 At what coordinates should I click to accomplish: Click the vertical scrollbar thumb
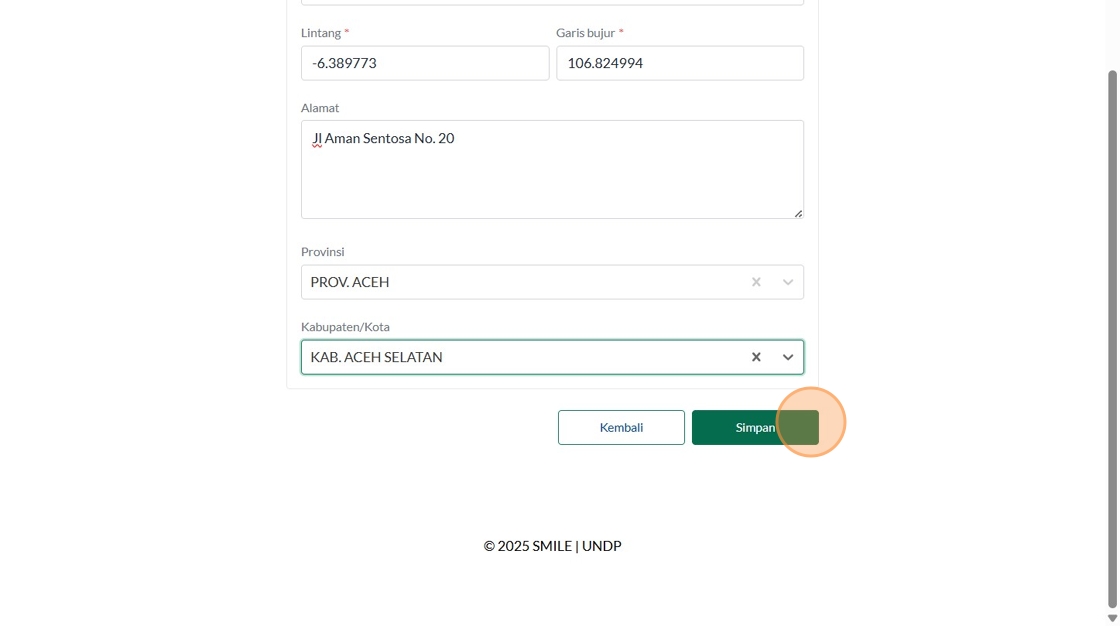click(1112, 340)
